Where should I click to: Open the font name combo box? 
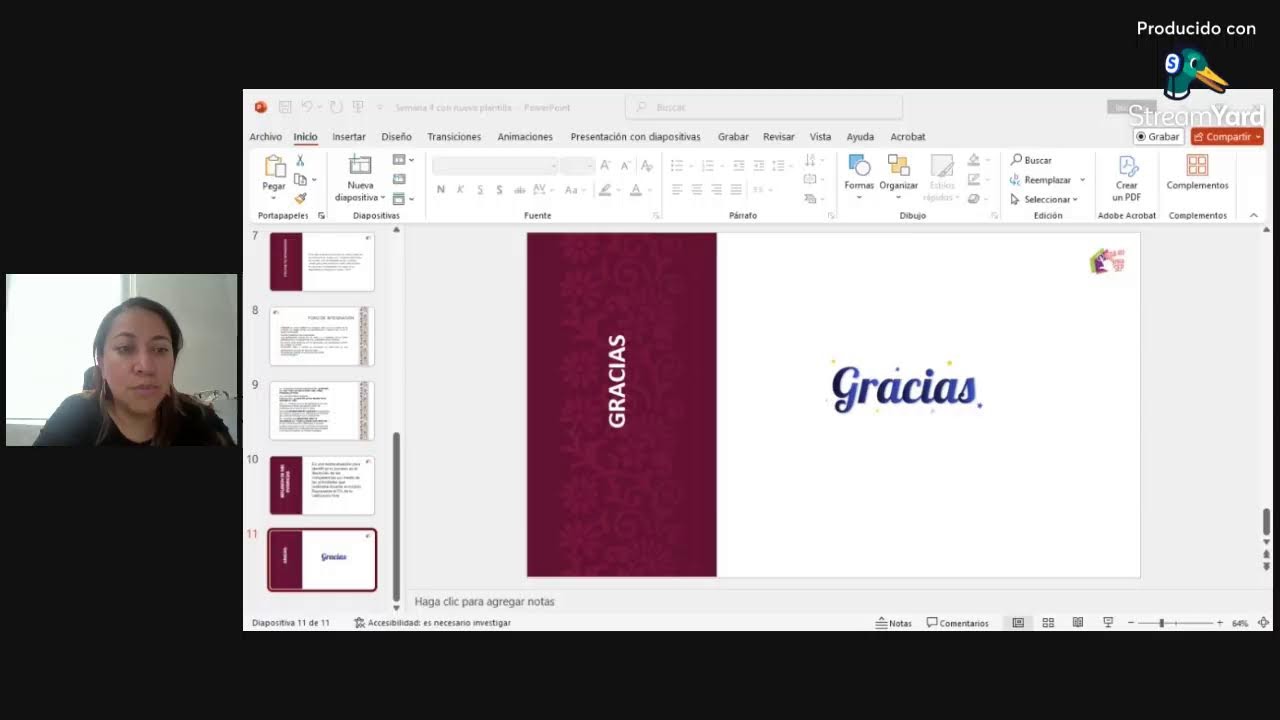[495, 165]
